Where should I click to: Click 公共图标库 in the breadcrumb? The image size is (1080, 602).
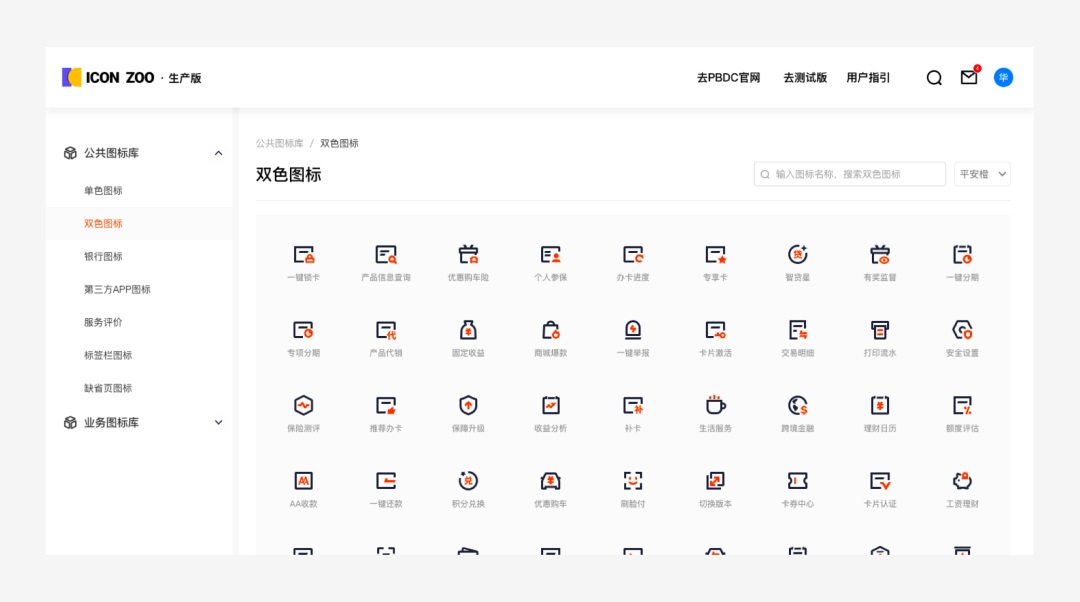point(279,142)
